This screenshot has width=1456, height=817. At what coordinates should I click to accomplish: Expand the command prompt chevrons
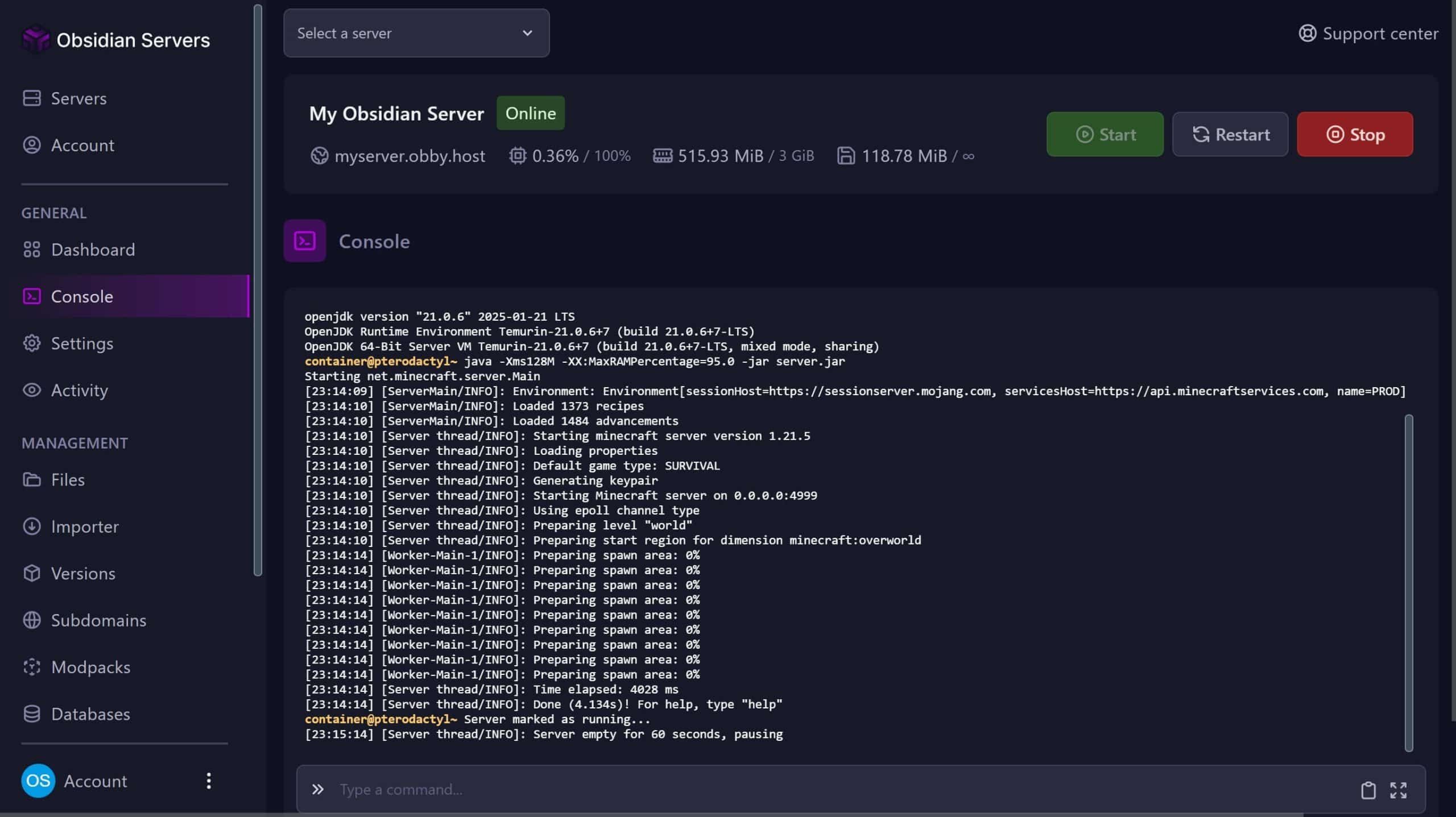(318, 789)
